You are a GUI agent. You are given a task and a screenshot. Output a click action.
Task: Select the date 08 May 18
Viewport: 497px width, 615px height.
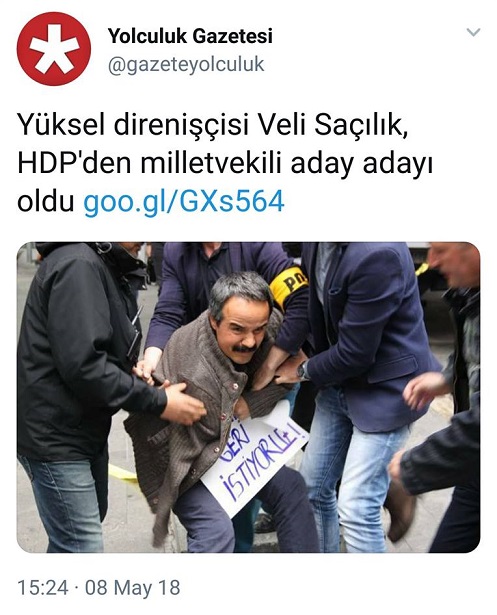(x=133, y=588)
